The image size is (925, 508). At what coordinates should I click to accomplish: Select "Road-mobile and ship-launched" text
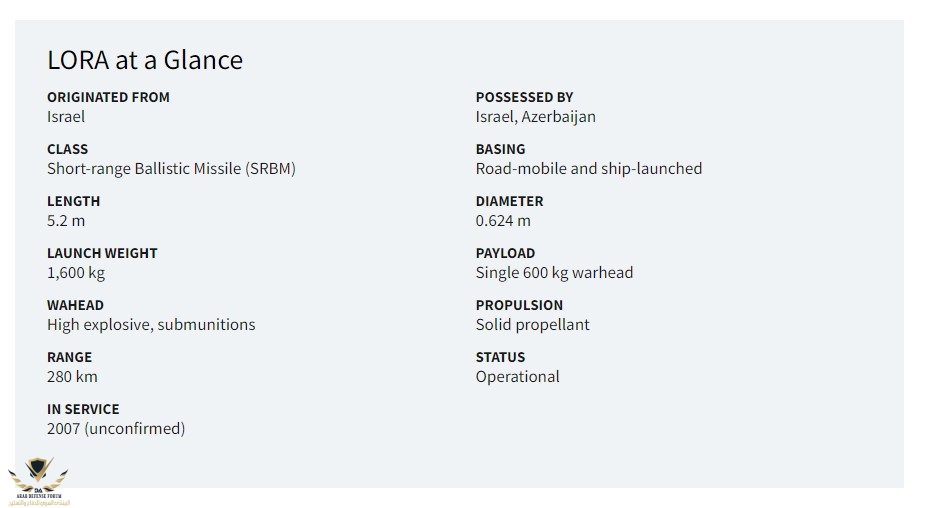click(588, 169)
